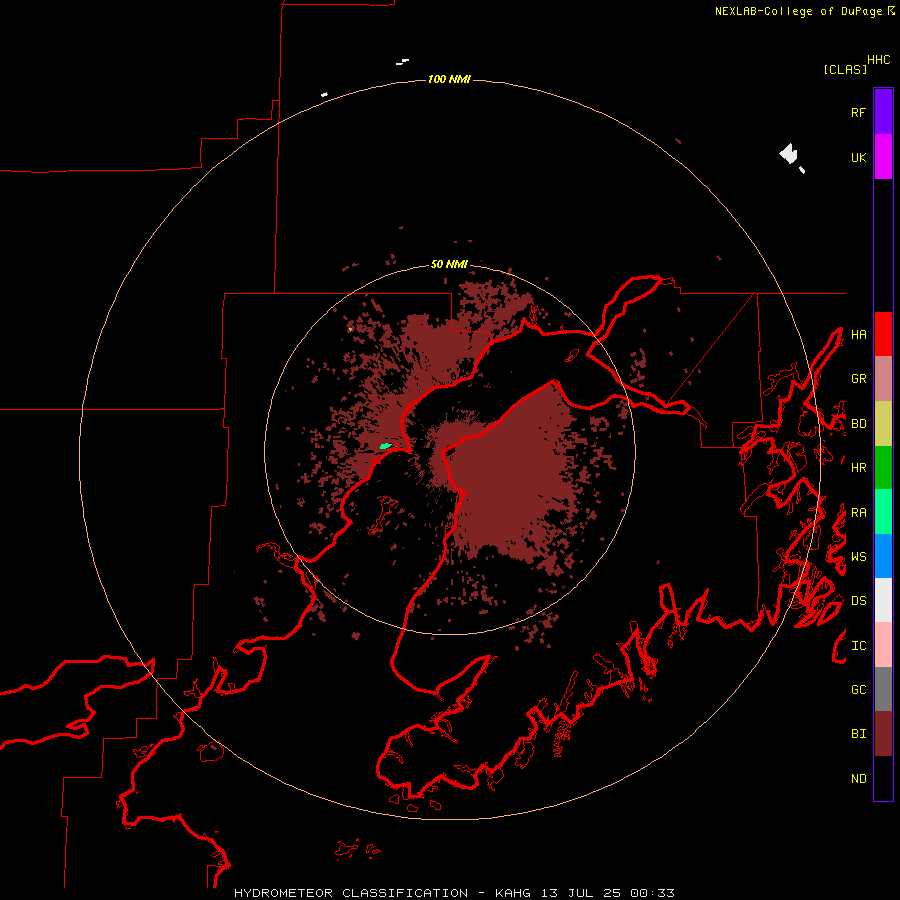Click the [CLAS] units label
This screenshot has width=900, height=900.
click(x=845, y=69)
